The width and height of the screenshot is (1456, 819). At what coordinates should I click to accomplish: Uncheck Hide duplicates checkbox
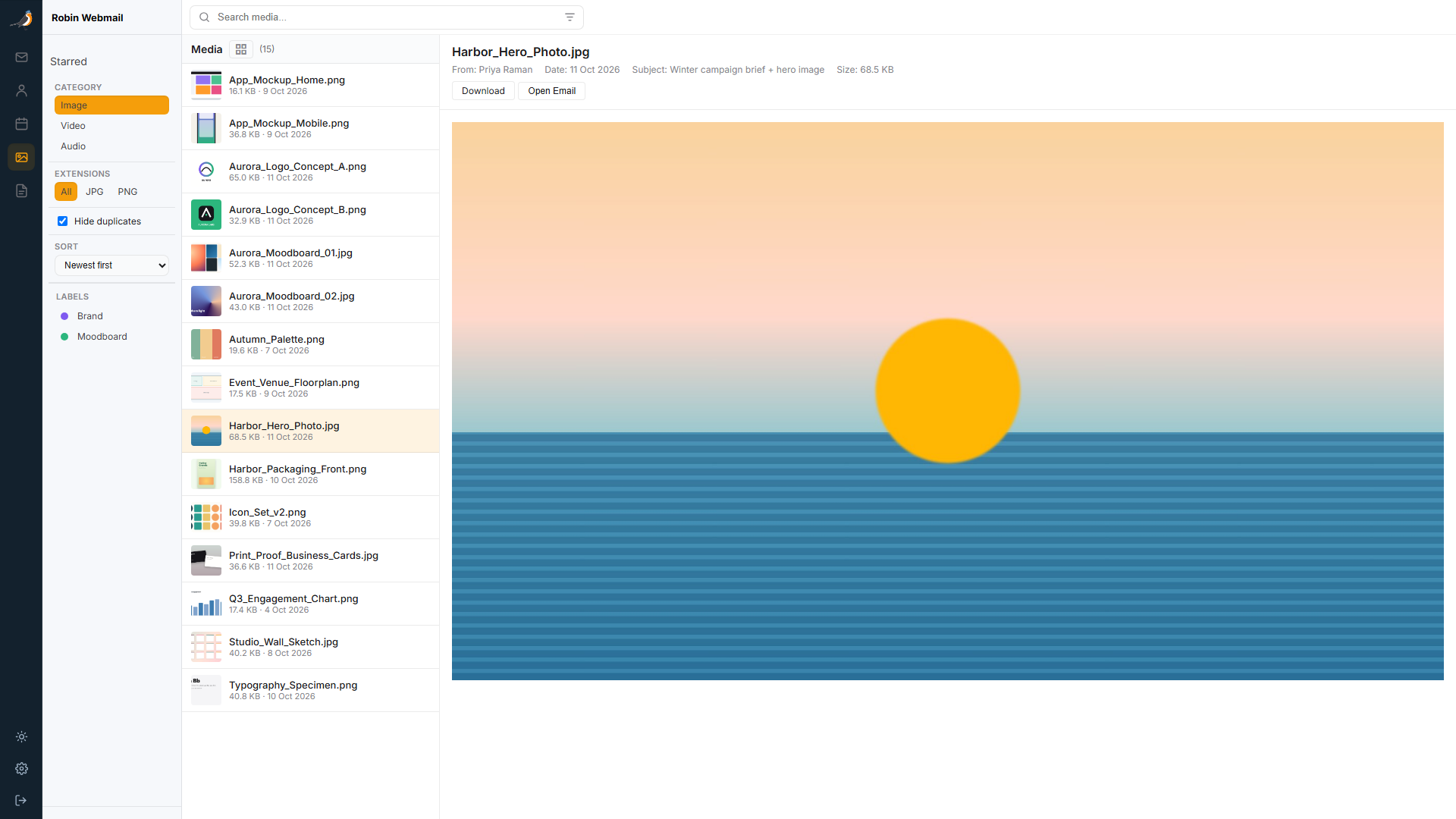(63, 221)
